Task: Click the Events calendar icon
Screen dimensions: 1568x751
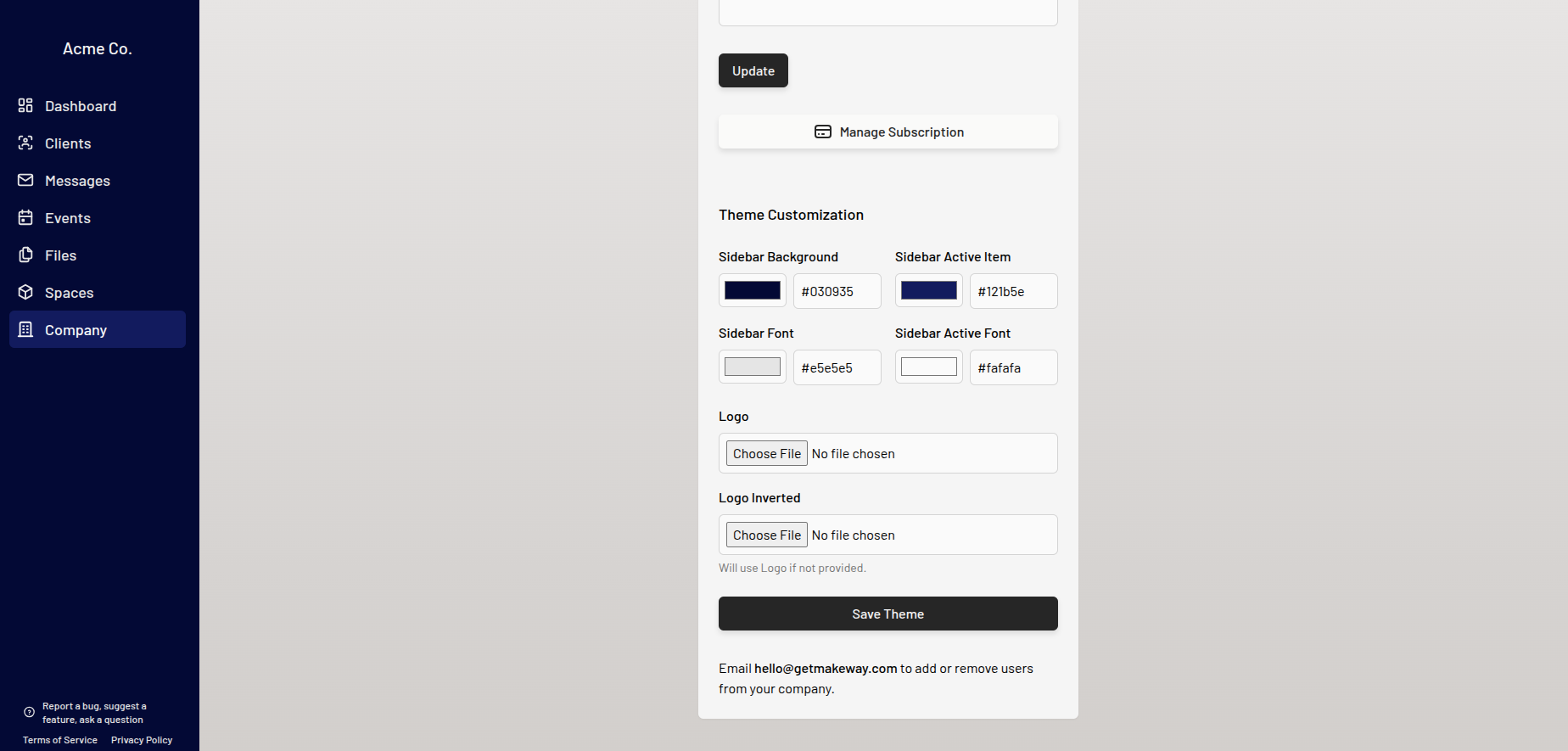Action: point(25,217)
